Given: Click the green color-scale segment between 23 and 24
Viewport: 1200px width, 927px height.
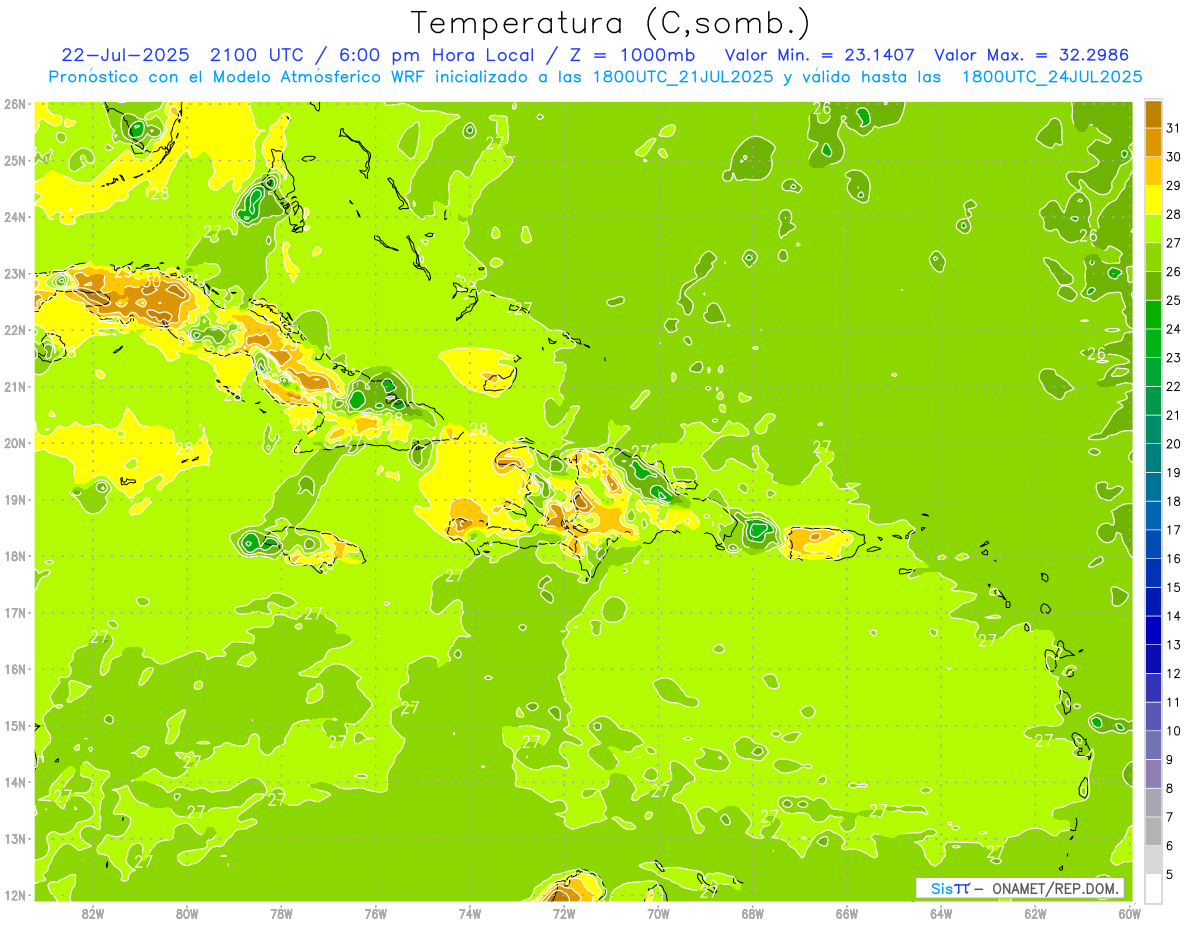Looking at the screenshot, I should [1153, 343].
